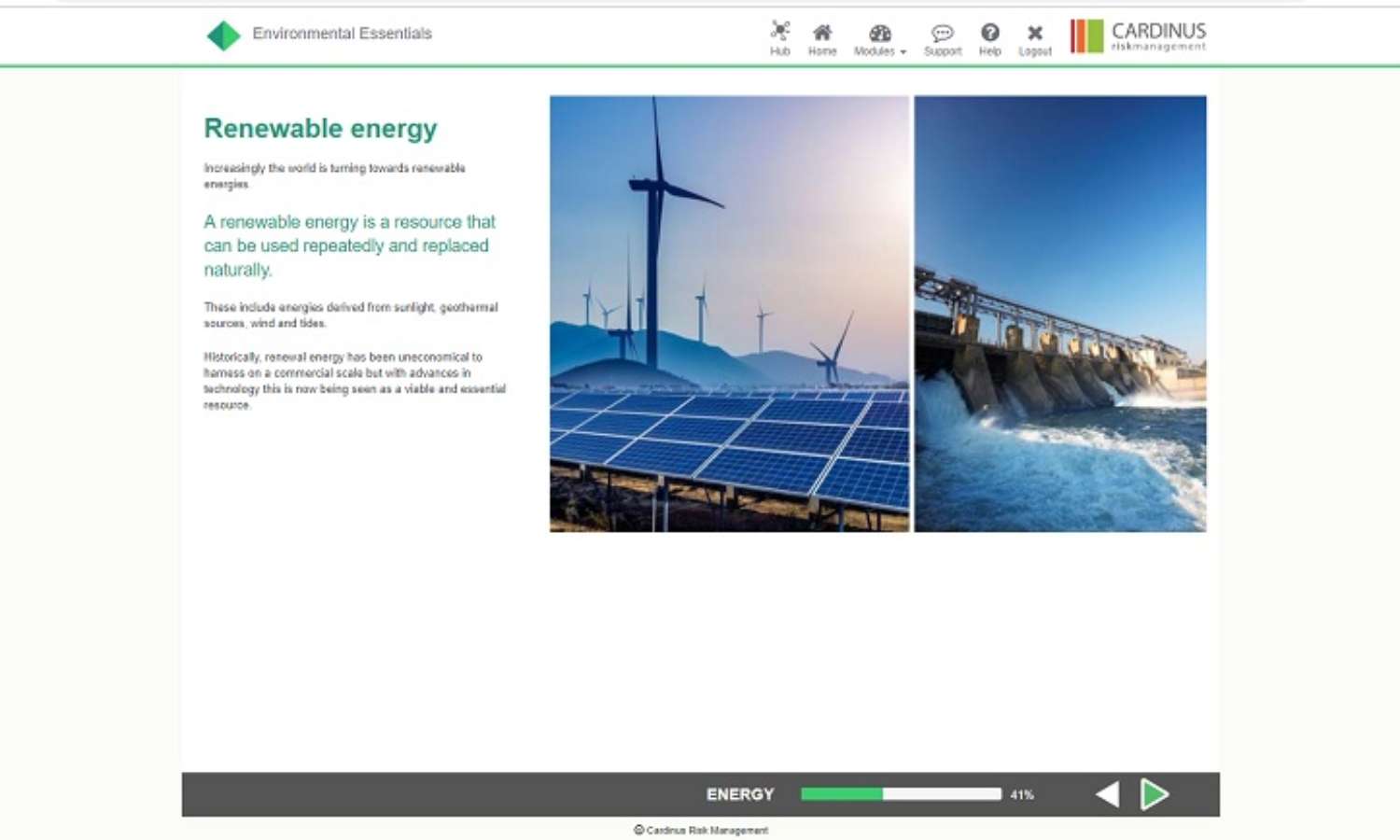Select the green diamond course logo
The width and height of the screenshot is (1400, 840).
coord(224,35)
